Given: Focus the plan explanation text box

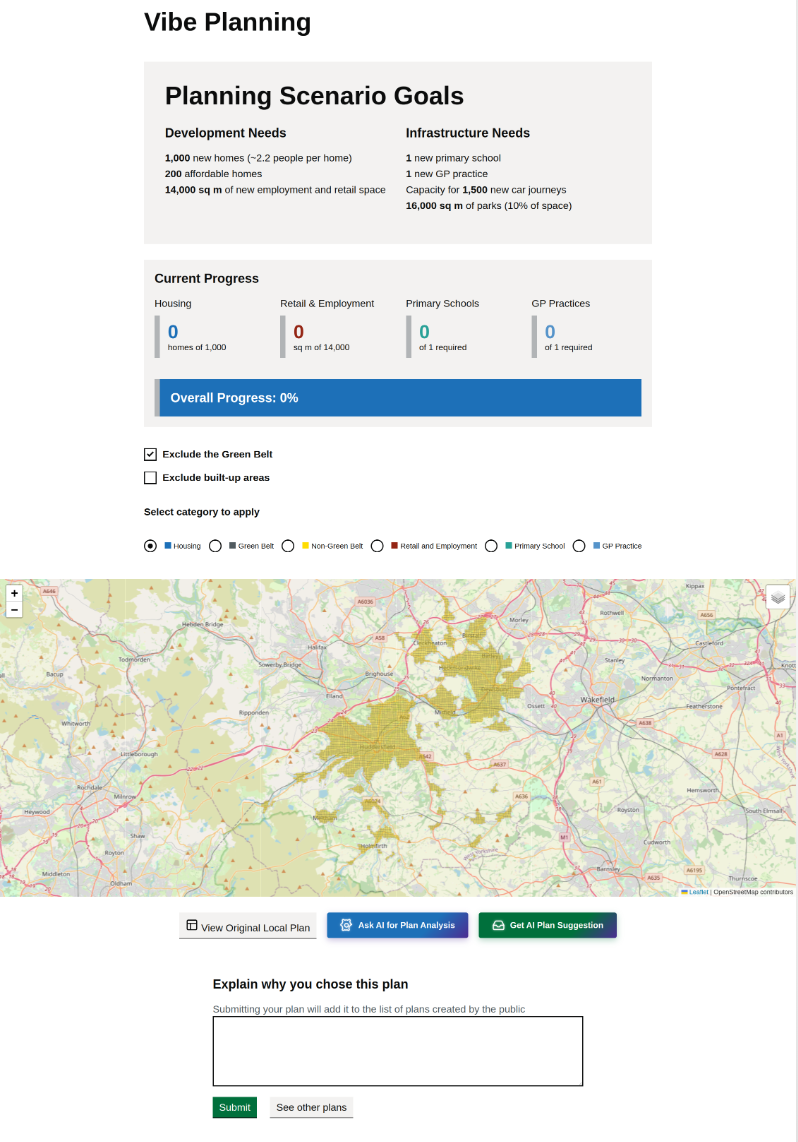Looking at the screenshot, I should [397, 1050].
